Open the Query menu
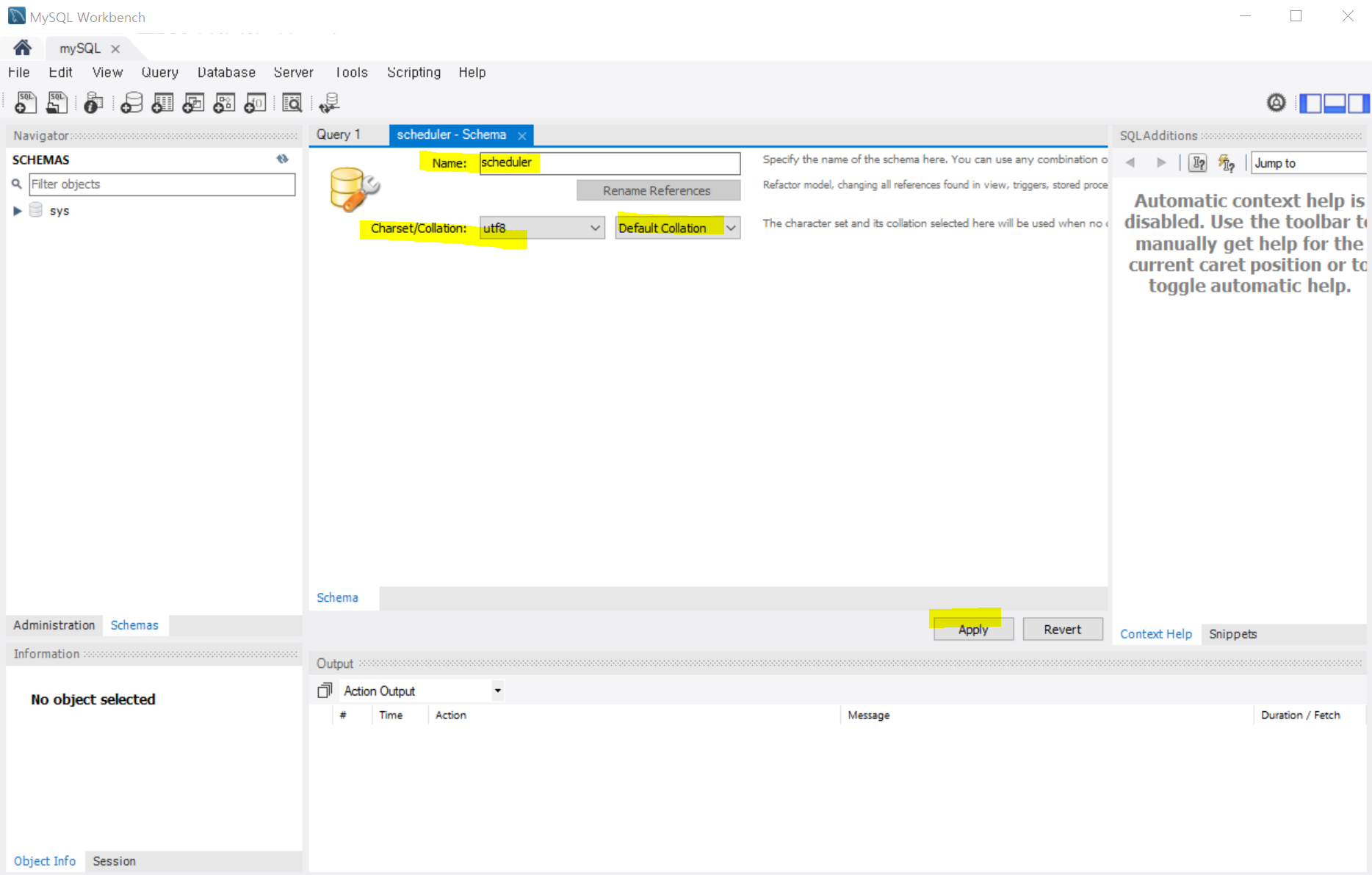The width and height of the screenshot is (1372, 875). pyautogui.click(x=160, y=72)
